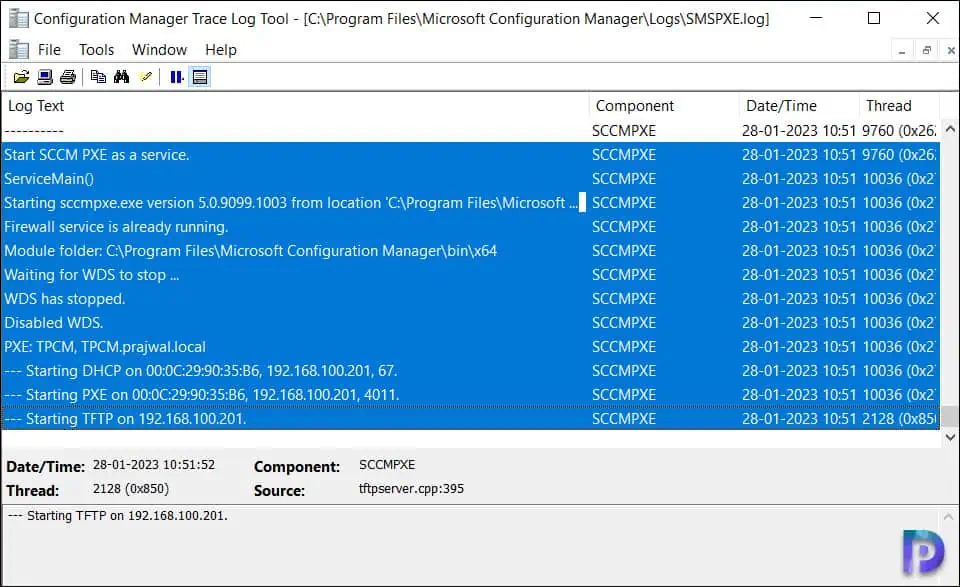The image size is (960, 587).
Task: Click the application icon in the title bar
Action: click(19, 19)
